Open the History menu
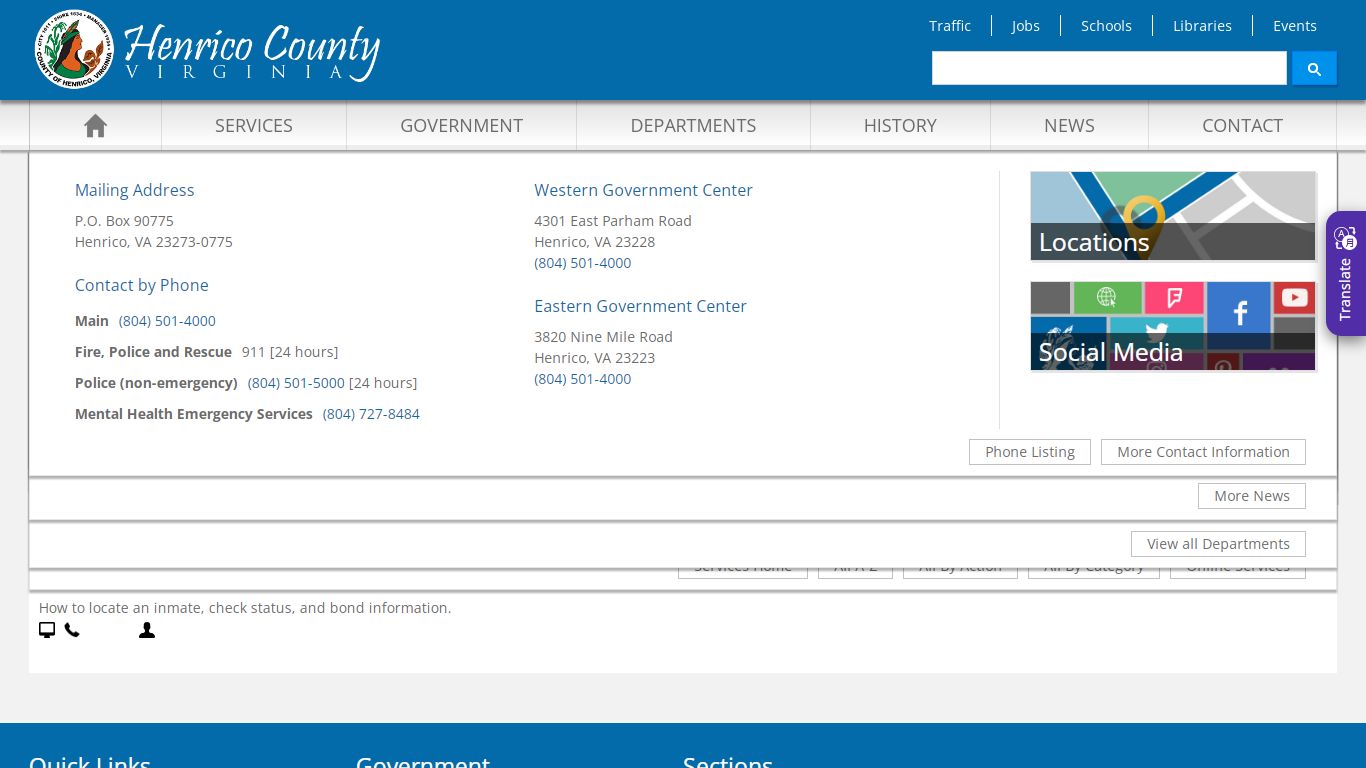Viewport: 1366px width, 768px height. 900,125
